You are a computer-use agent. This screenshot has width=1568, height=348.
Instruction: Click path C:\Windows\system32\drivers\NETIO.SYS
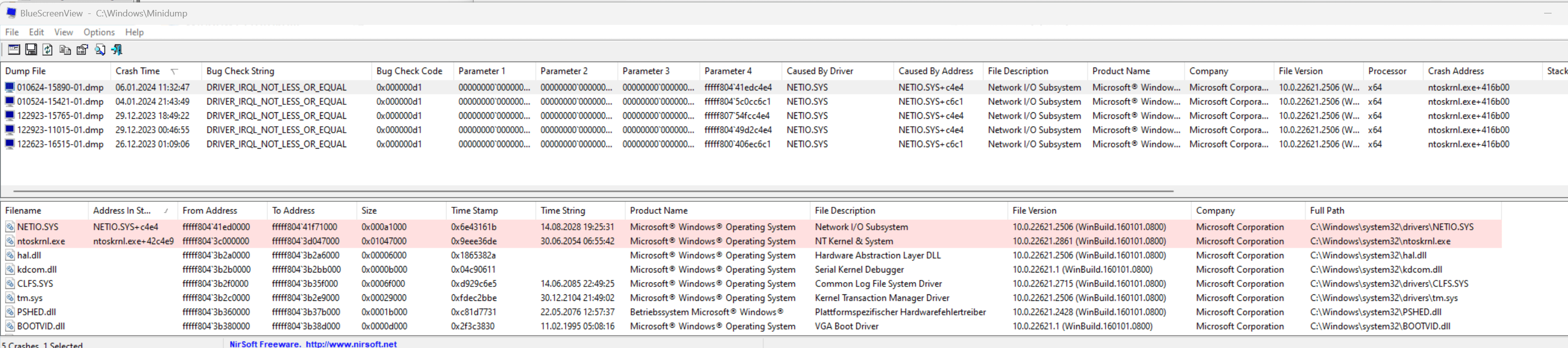1392,227
